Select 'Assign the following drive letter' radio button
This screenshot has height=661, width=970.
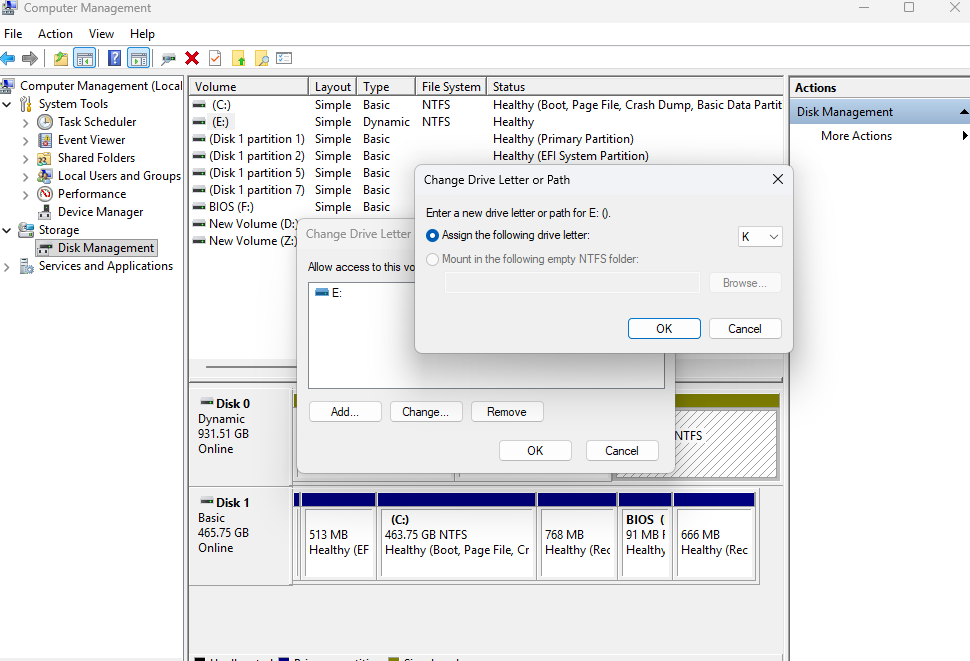click(x=433, y=236)
